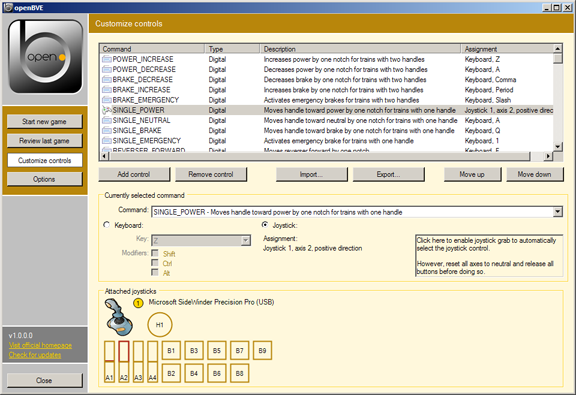Screen dimensions: 576x395
Task: Click the openBVE logo in the sidebar
Action: click(46, 57)
